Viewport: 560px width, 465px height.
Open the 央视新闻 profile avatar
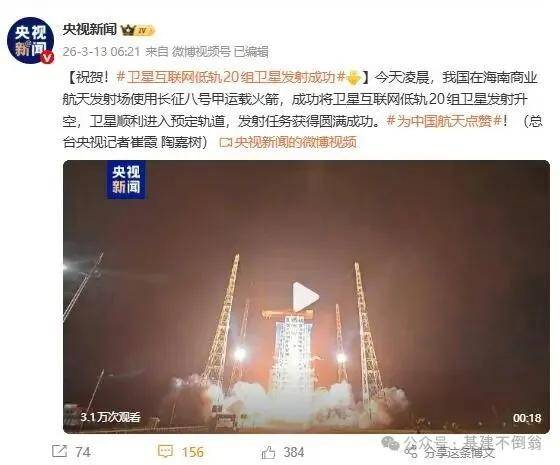pos(30,41)
